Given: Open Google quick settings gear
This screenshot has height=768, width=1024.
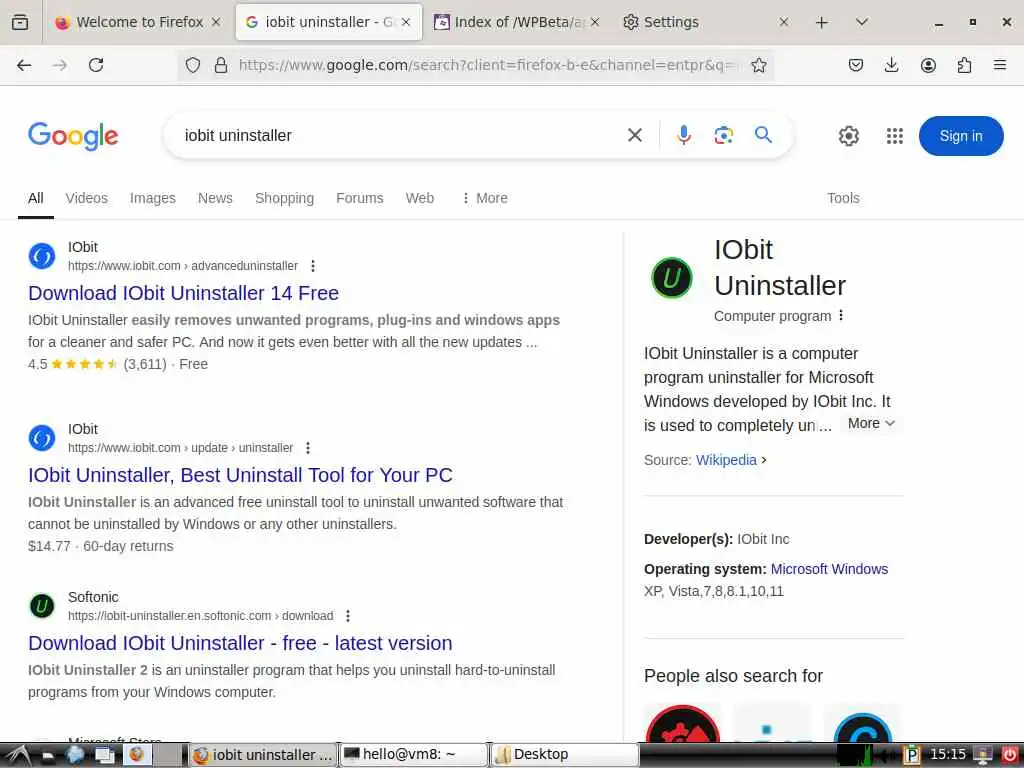Looking at the screenshot, I should click(848, 136).
